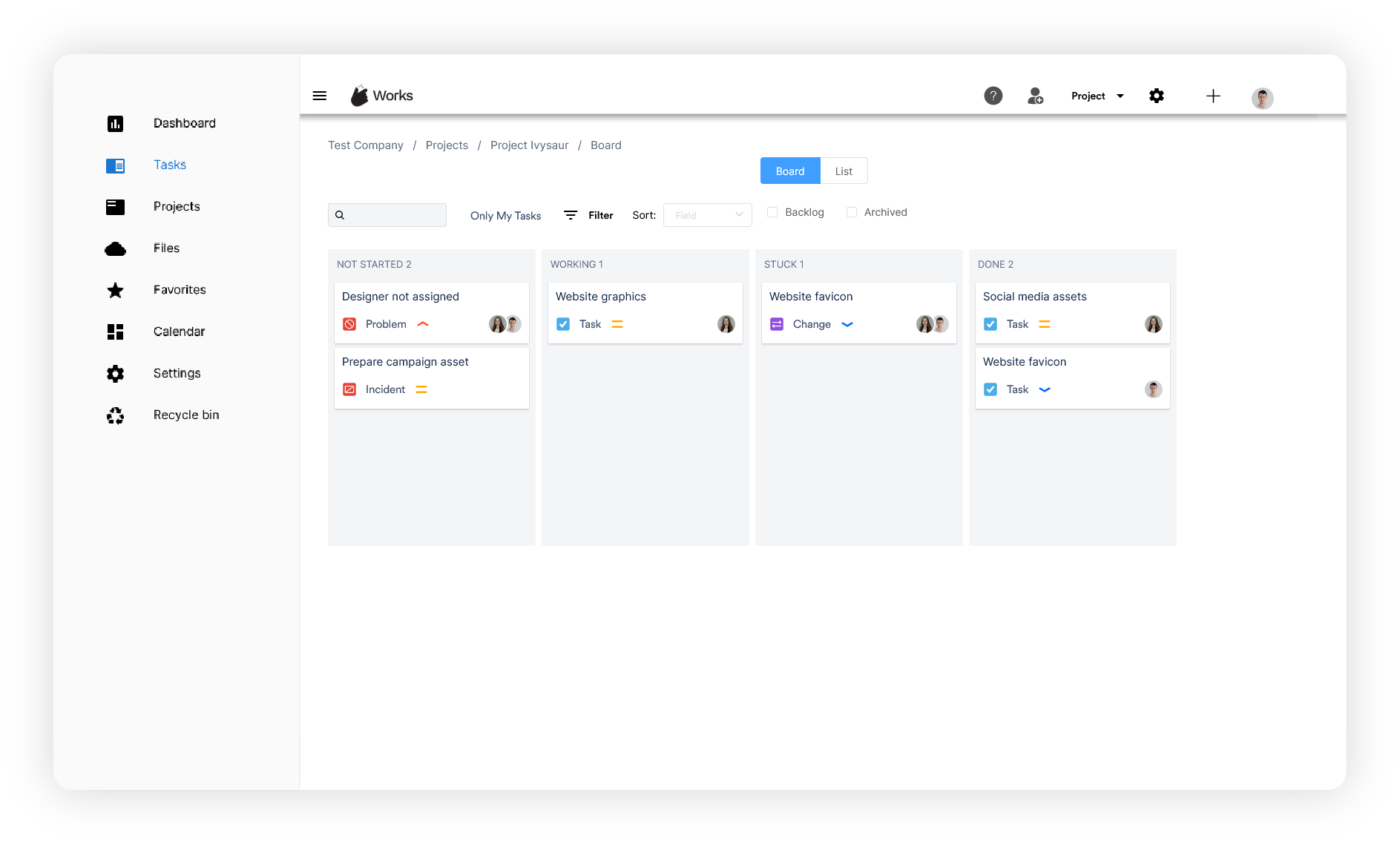Click the plus icon to create new item

1213,96
